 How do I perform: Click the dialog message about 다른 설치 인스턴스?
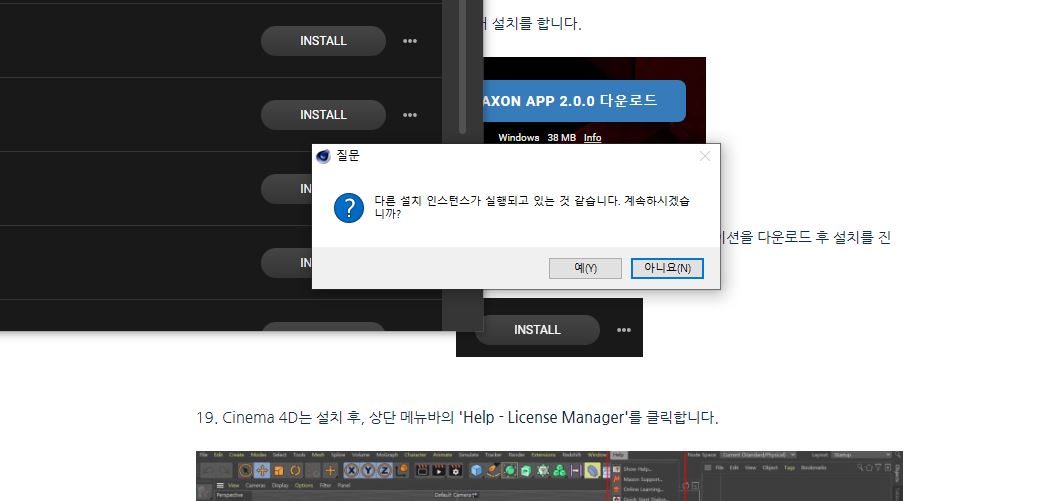coord(535,207)
